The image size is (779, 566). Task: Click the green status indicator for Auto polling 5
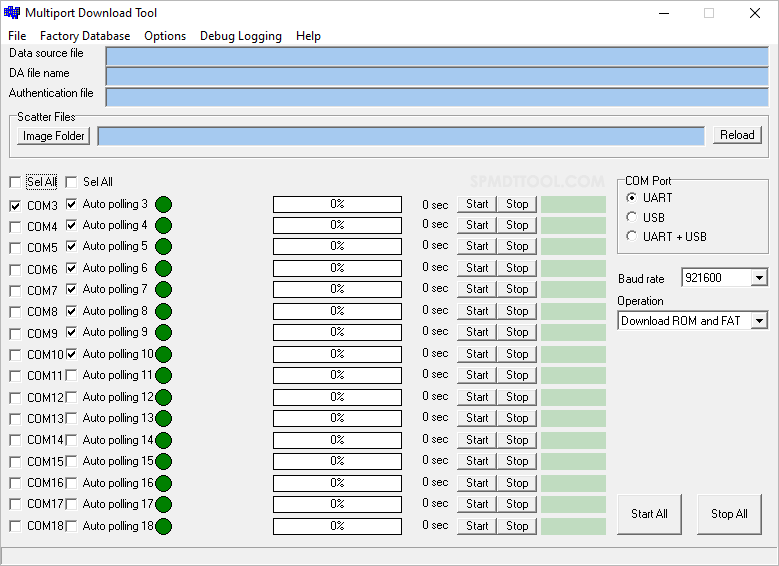pyautogui.click(x=163, y=246)
